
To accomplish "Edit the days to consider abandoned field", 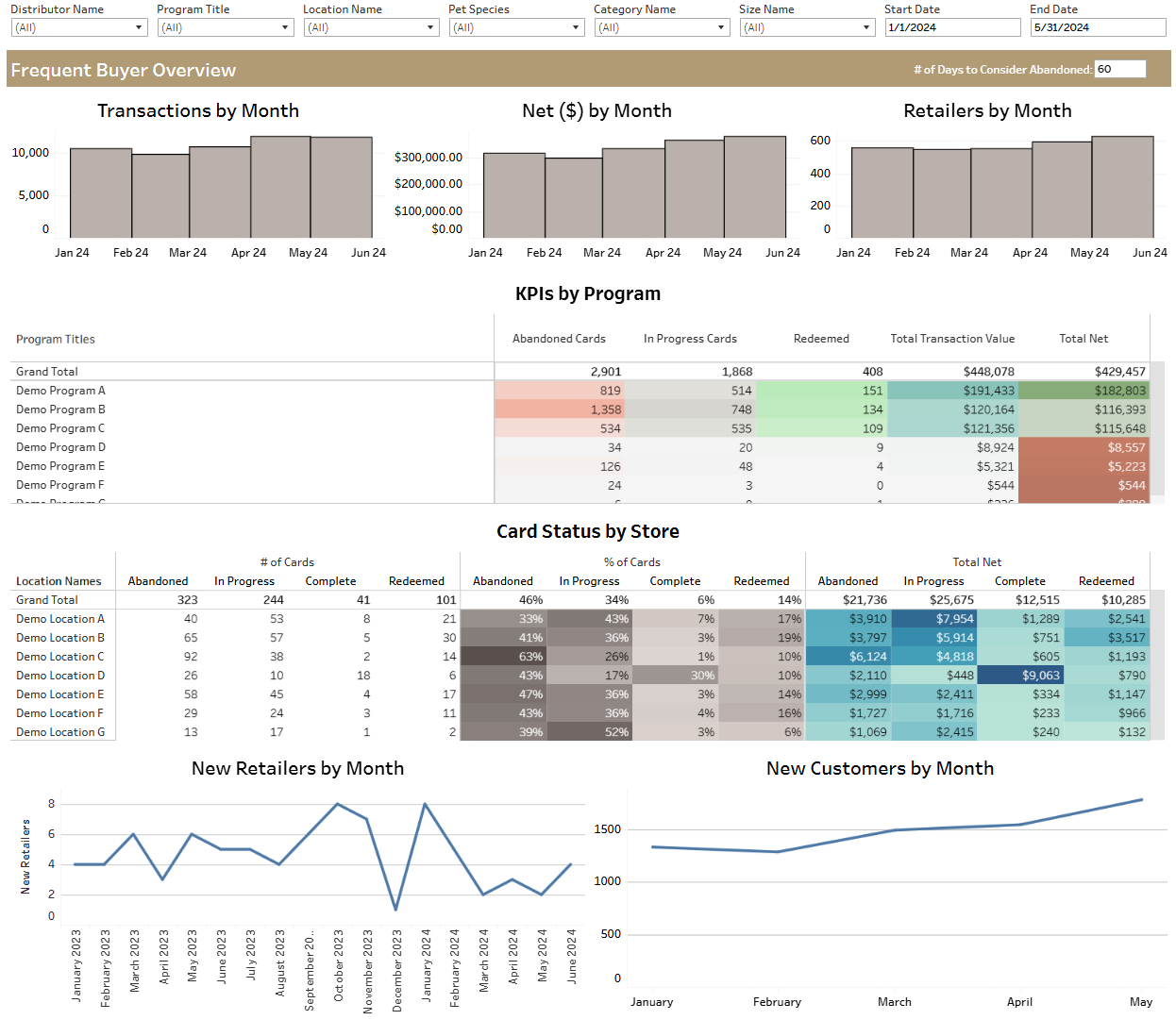I will coord(1119,69).
